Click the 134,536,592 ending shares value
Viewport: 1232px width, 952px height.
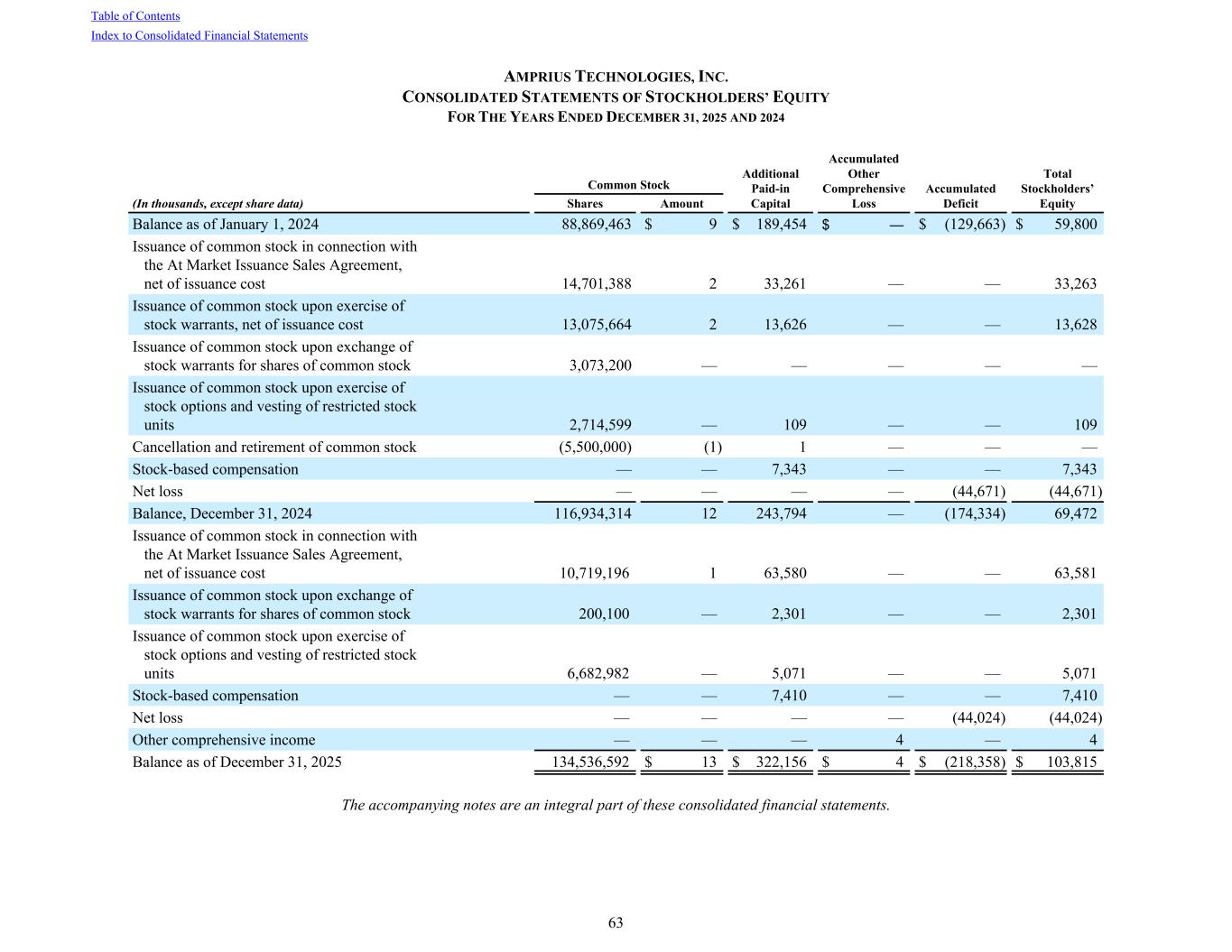click(590, 763)
